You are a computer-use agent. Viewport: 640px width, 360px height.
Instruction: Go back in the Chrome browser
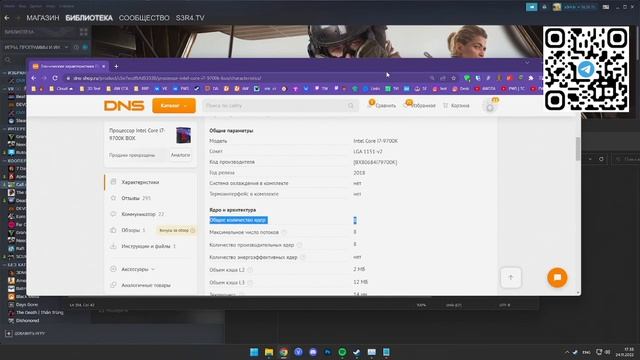point(34,78)
